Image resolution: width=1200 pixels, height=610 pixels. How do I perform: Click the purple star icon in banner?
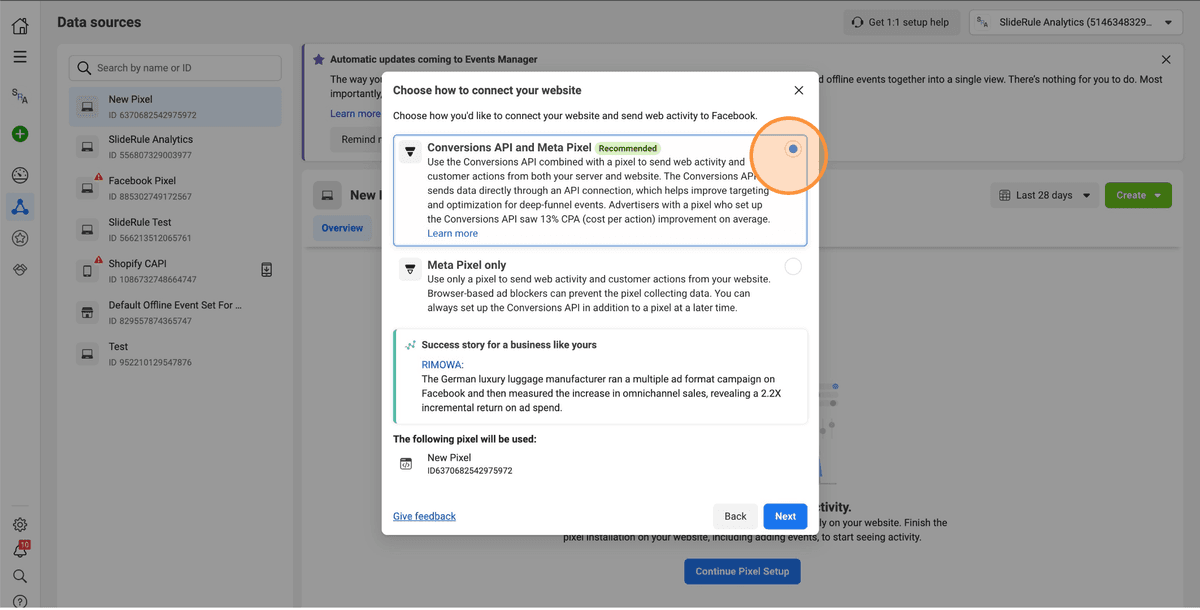tap(319, 59)
